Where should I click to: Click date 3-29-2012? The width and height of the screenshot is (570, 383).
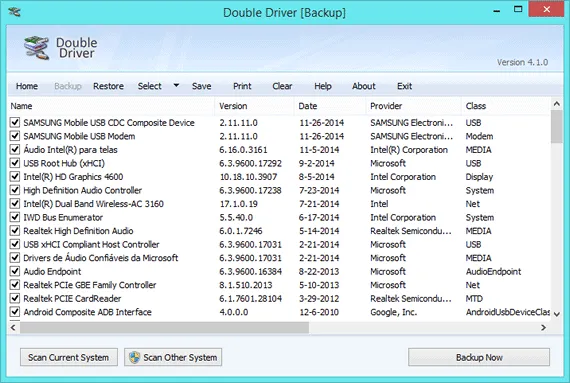coord(319,299)
